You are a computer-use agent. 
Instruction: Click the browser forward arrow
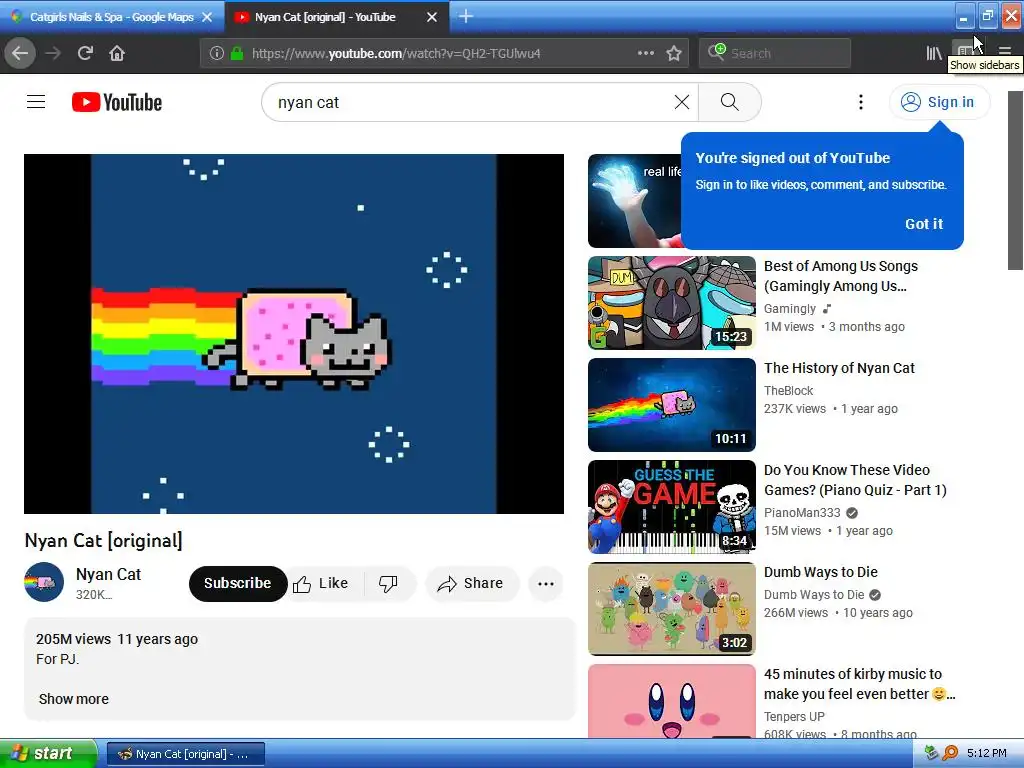53,53
